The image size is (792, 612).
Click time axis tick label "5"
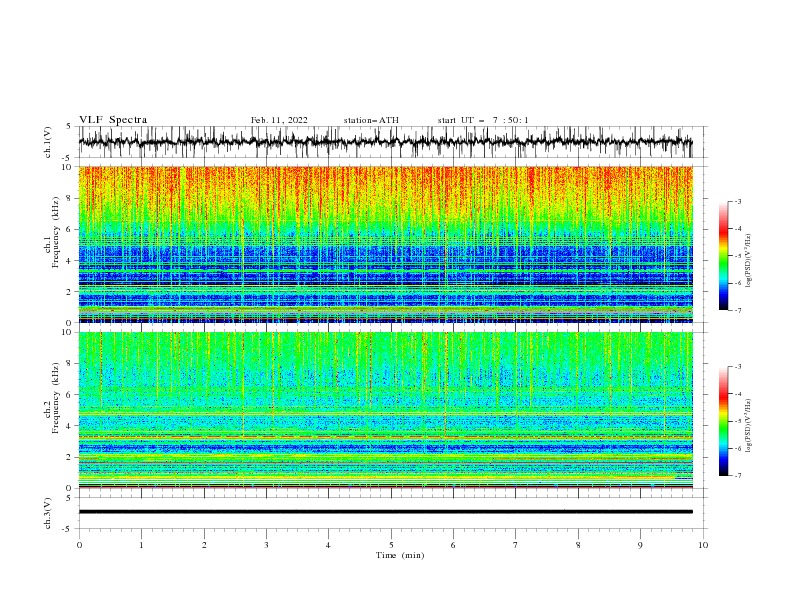(x=391, y=545)
